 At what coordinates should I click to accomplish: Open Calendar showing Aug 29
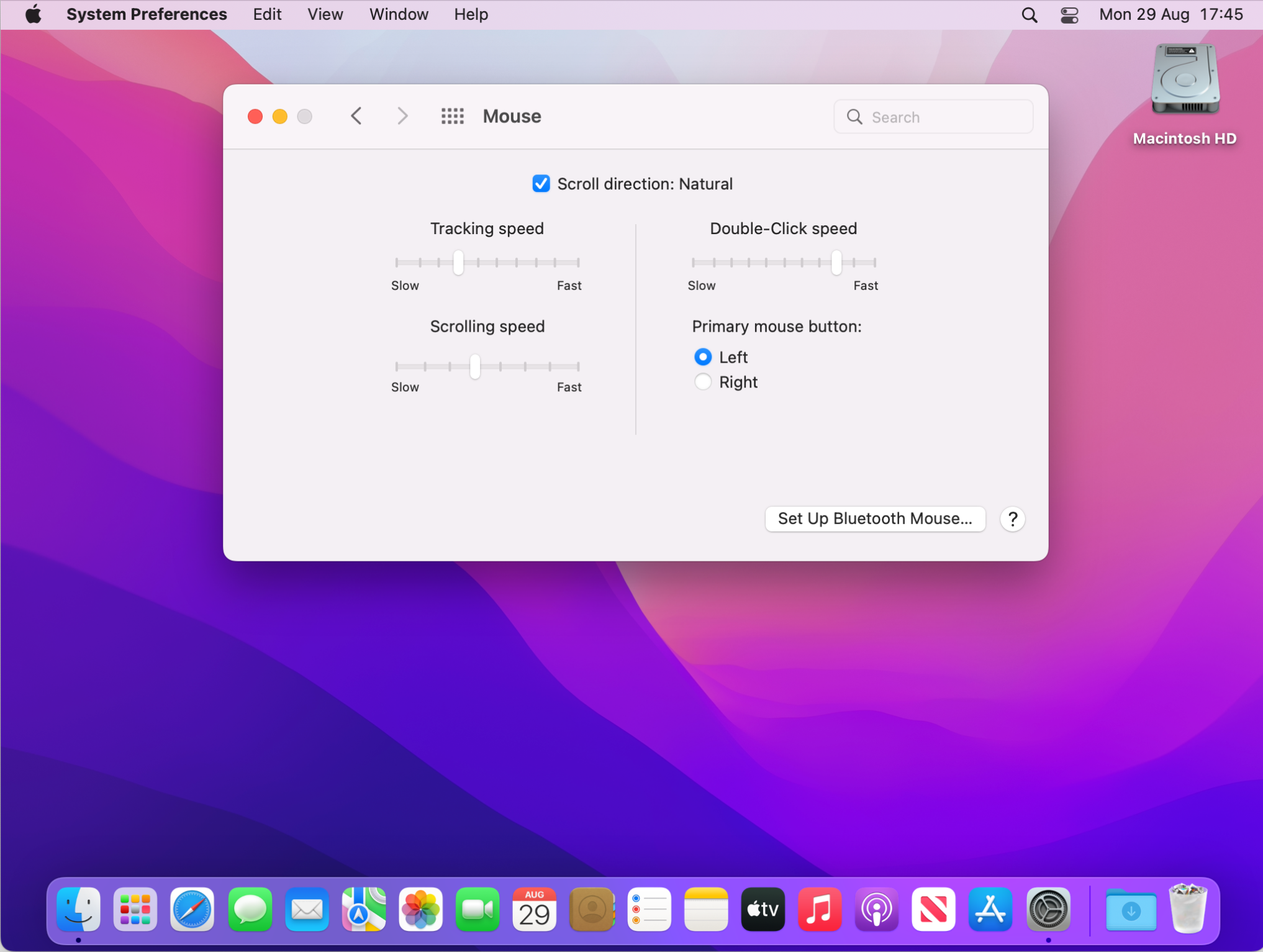(x=535, y=910)
